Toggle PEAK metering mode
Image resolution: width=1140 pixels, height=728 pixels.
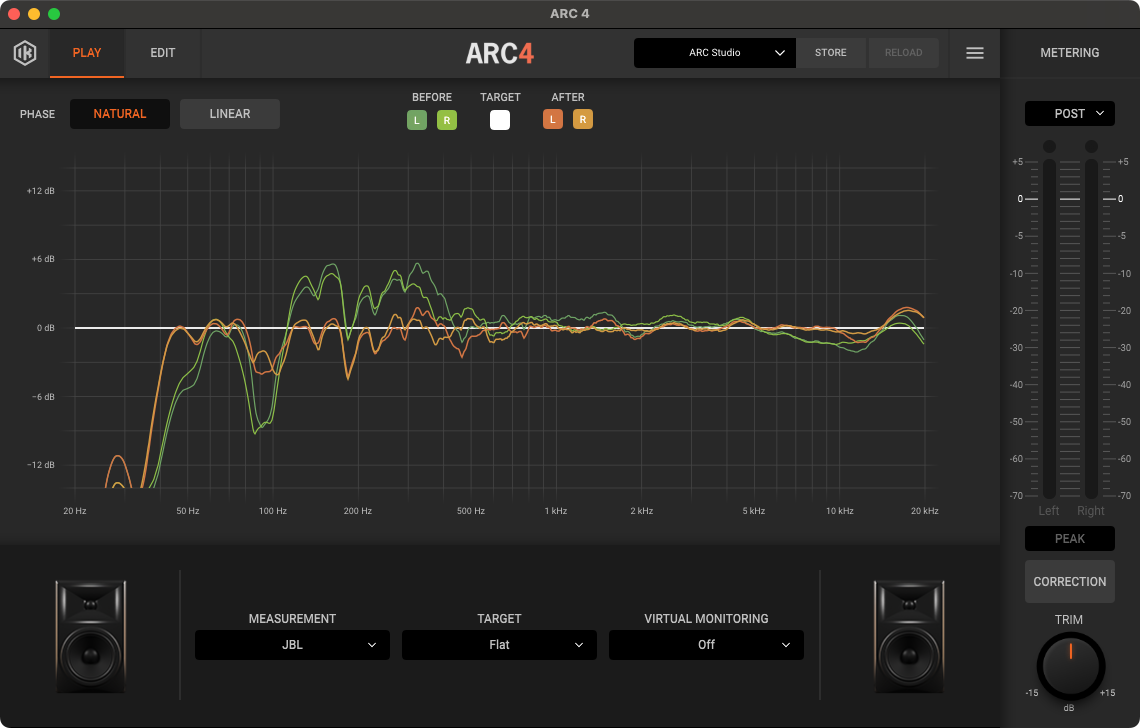[x=1069, y=539]
